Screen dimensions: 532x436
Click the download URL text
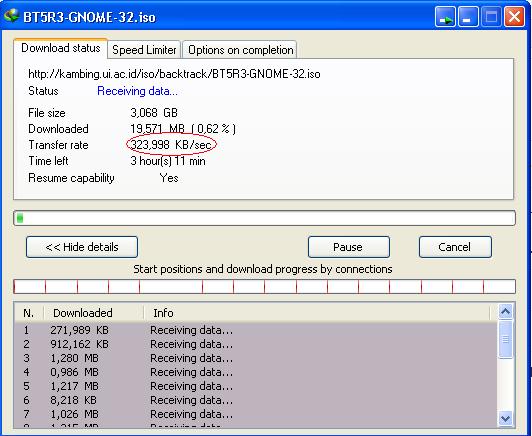[174, 74]
